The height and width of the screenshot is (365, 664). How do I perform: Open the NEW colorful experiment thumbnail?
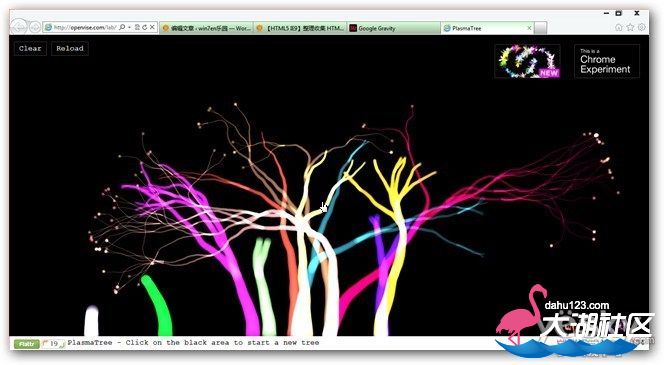(527, 61)
